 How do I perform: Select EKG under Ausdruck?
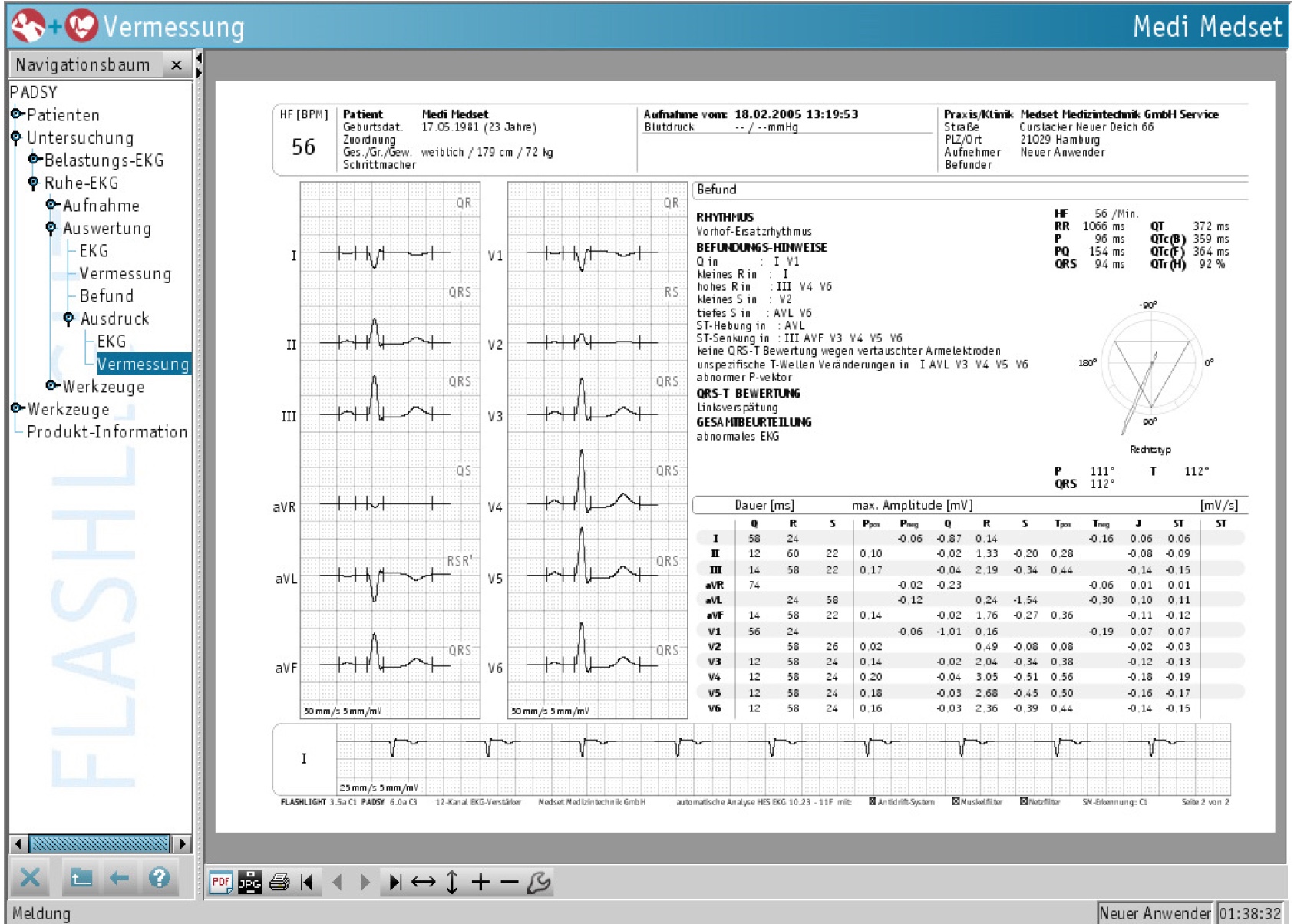(x=111, y=342)
